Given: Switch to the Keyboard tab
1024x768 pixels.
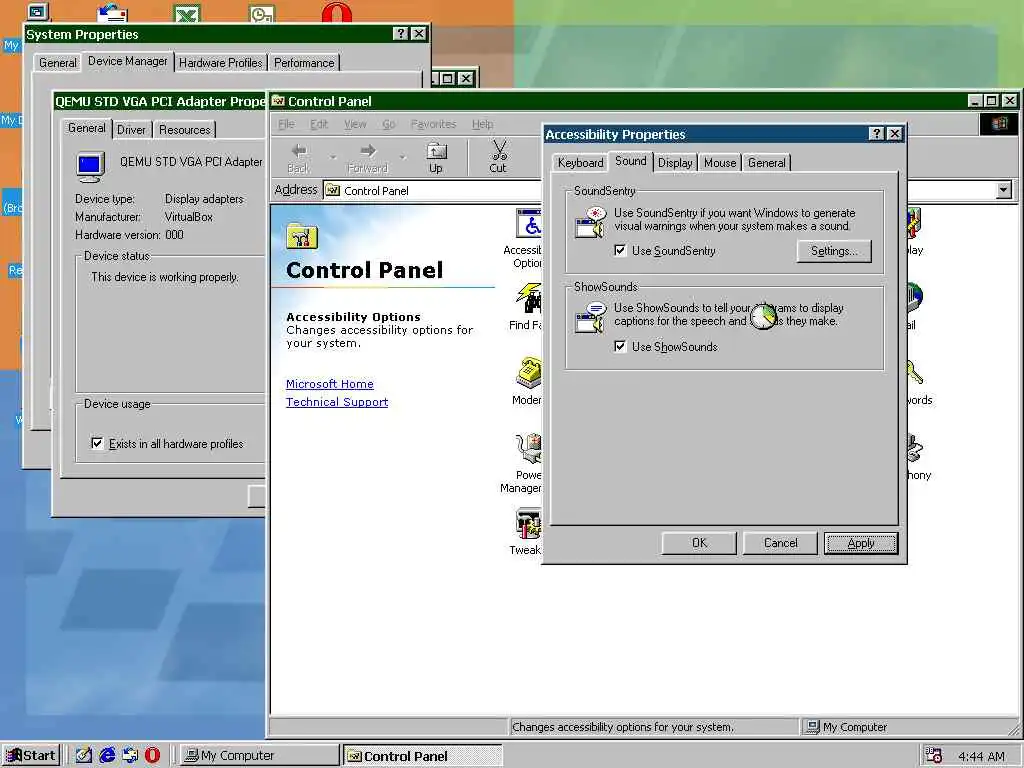Looking at the screenshot, I should (x=580, y=163).
